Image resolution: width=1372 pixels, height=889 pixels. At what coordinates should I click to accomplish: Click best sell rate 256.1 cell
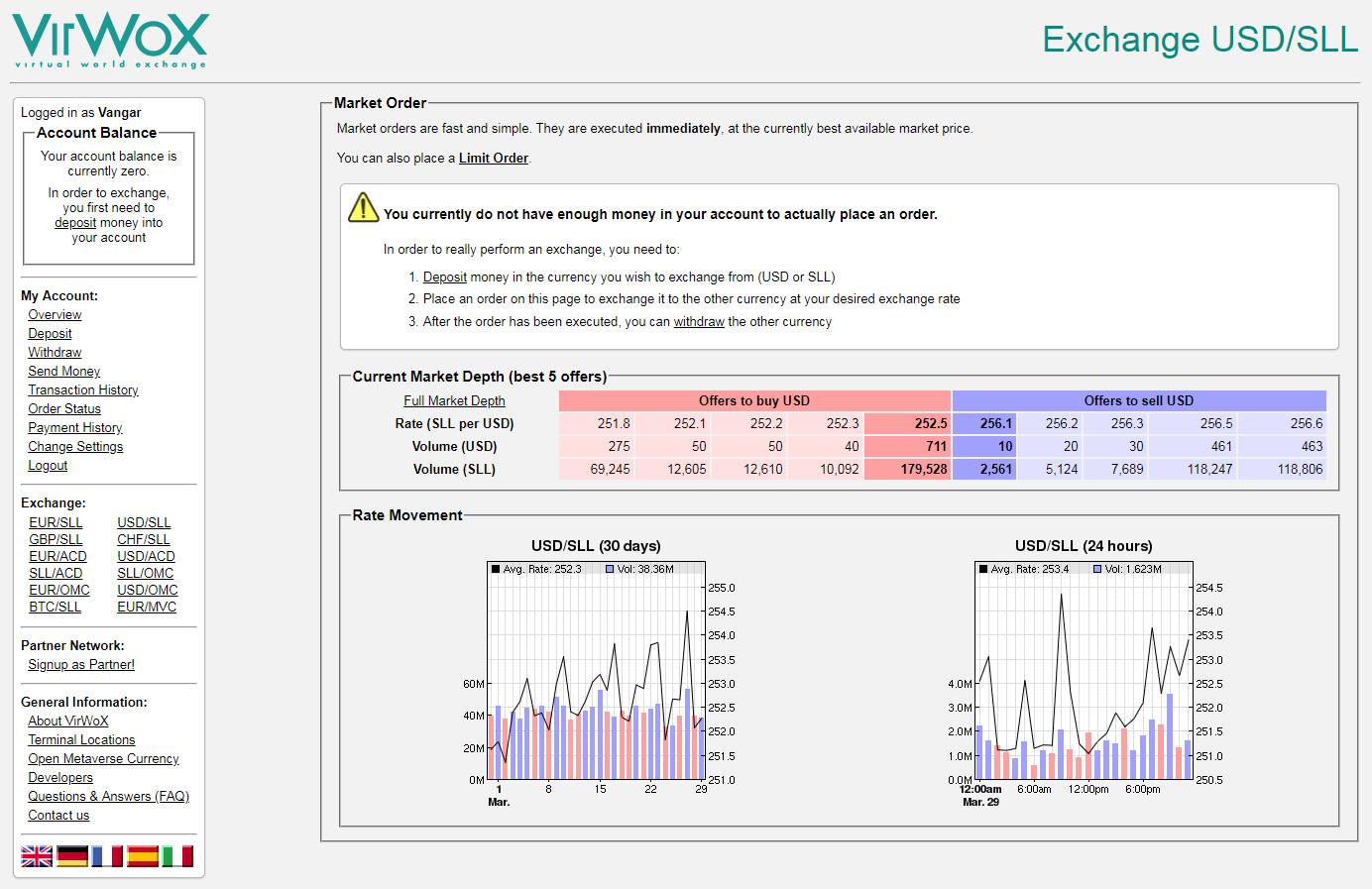tap(984, 423)
